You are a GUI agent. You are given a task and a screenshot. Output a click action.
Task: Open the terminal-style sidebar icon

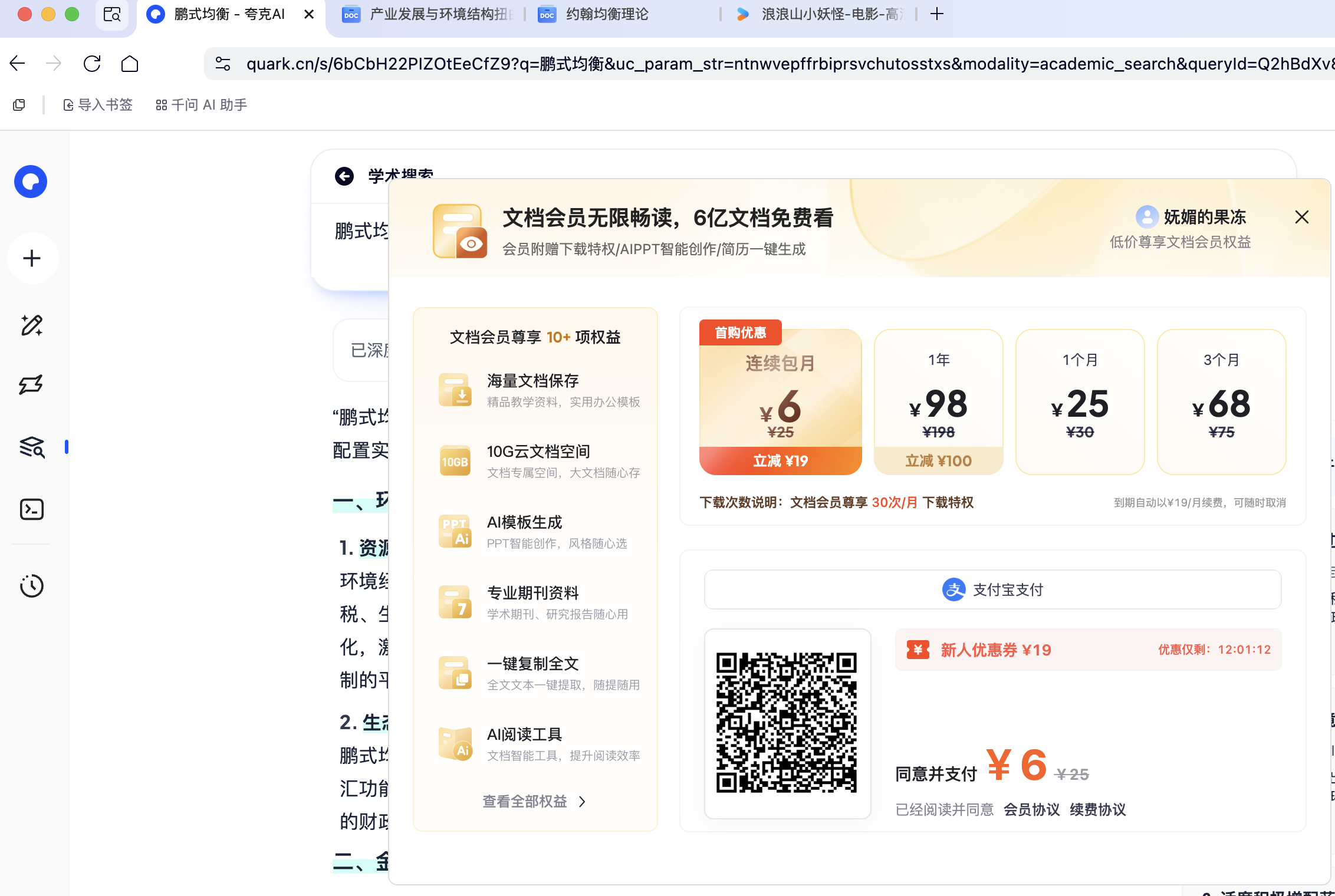[32, 509]
